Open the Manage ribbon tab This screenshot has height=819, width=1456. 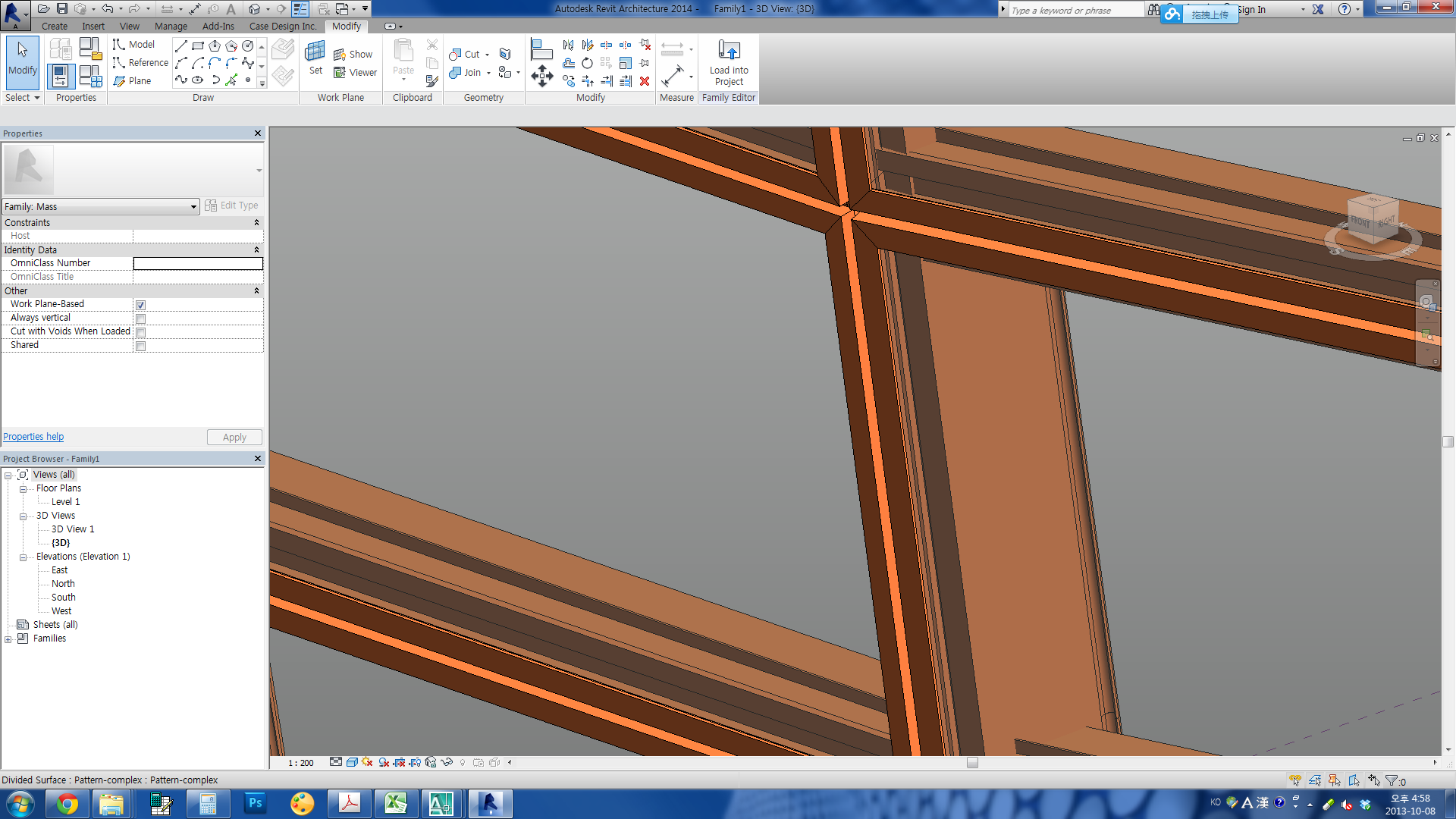point(171,26)
